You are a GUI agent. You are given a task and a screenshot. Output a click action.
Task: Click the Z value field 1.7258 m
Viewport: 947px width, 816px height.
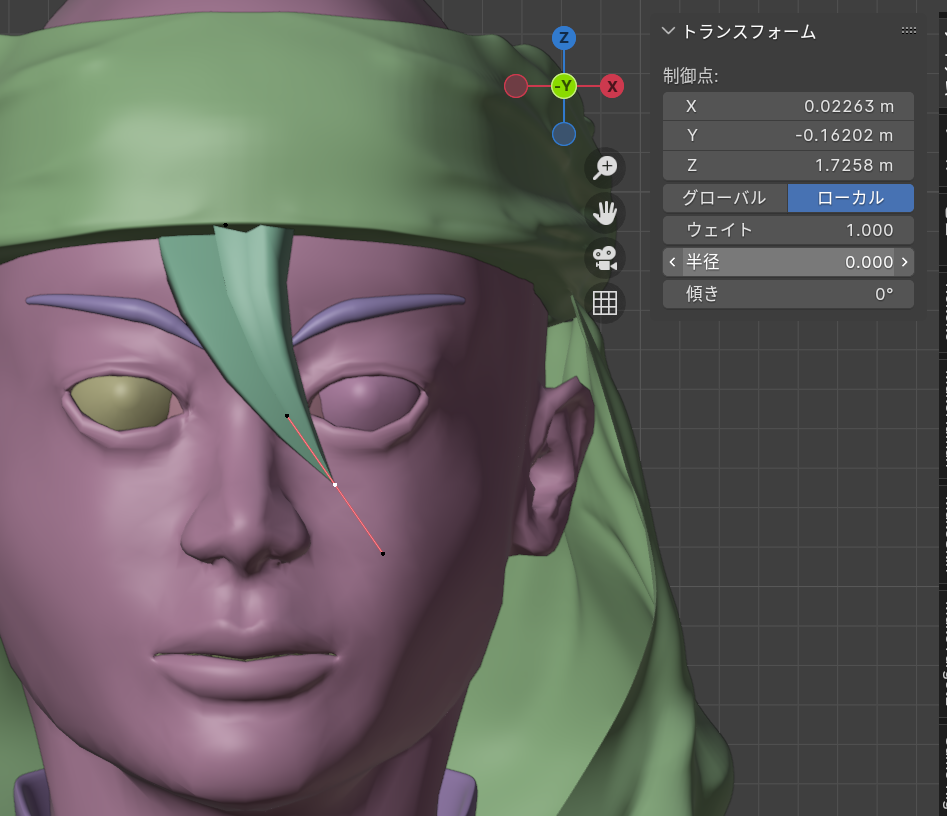click(788, 165)
